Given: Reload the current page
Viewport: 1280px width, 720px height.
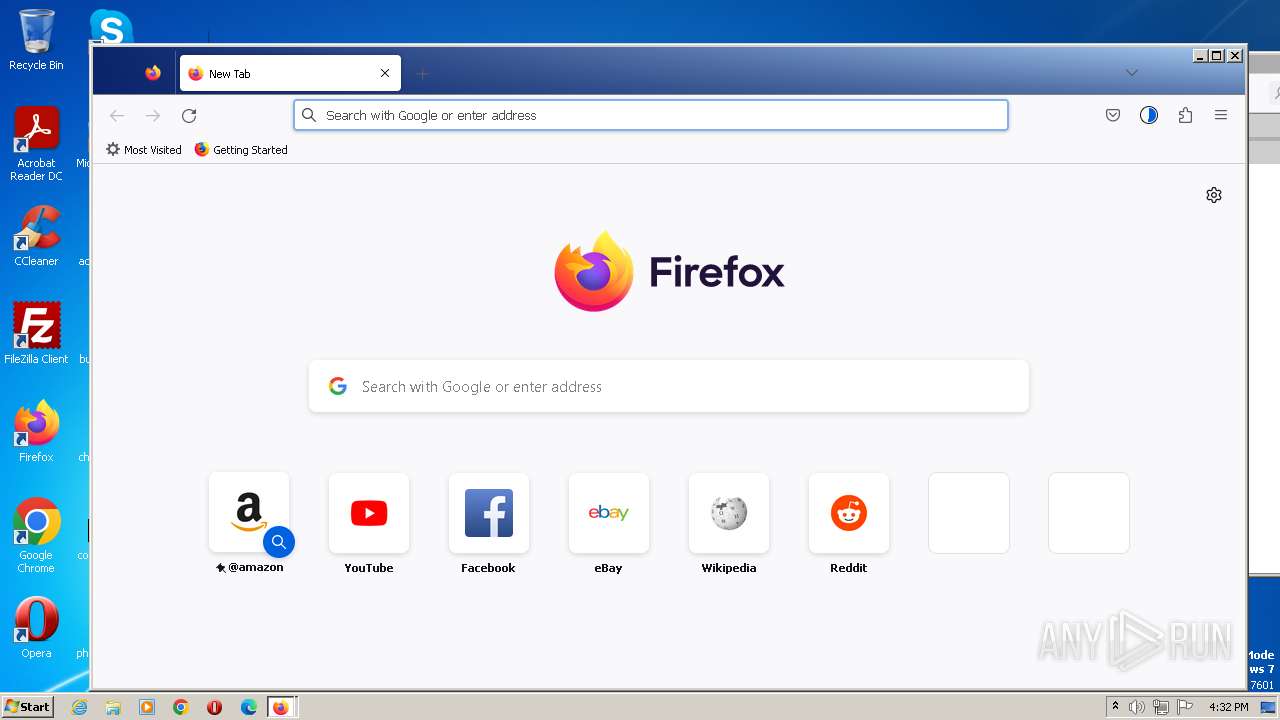Looking at the screenshot, I should tap(189, 115).
